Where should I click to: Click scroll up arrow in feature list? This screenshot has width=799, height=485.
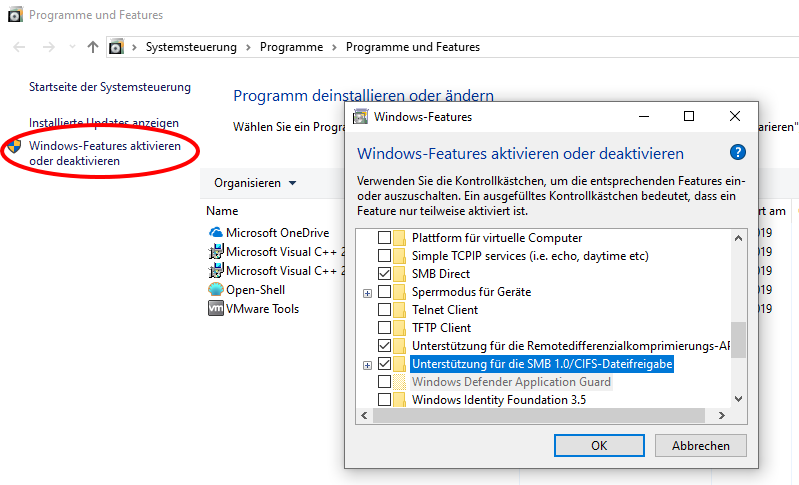coord(738,238)
